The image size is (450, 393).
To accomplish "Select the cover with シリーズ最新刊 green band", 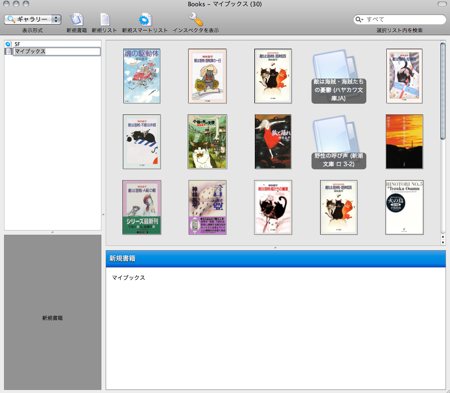I will 142,207.
